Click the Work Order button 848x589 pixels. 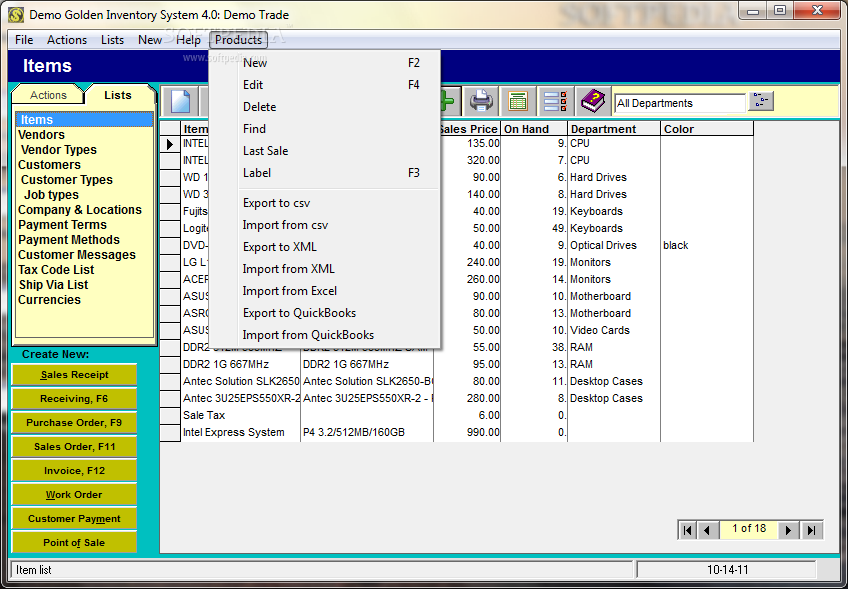[74, 495]
